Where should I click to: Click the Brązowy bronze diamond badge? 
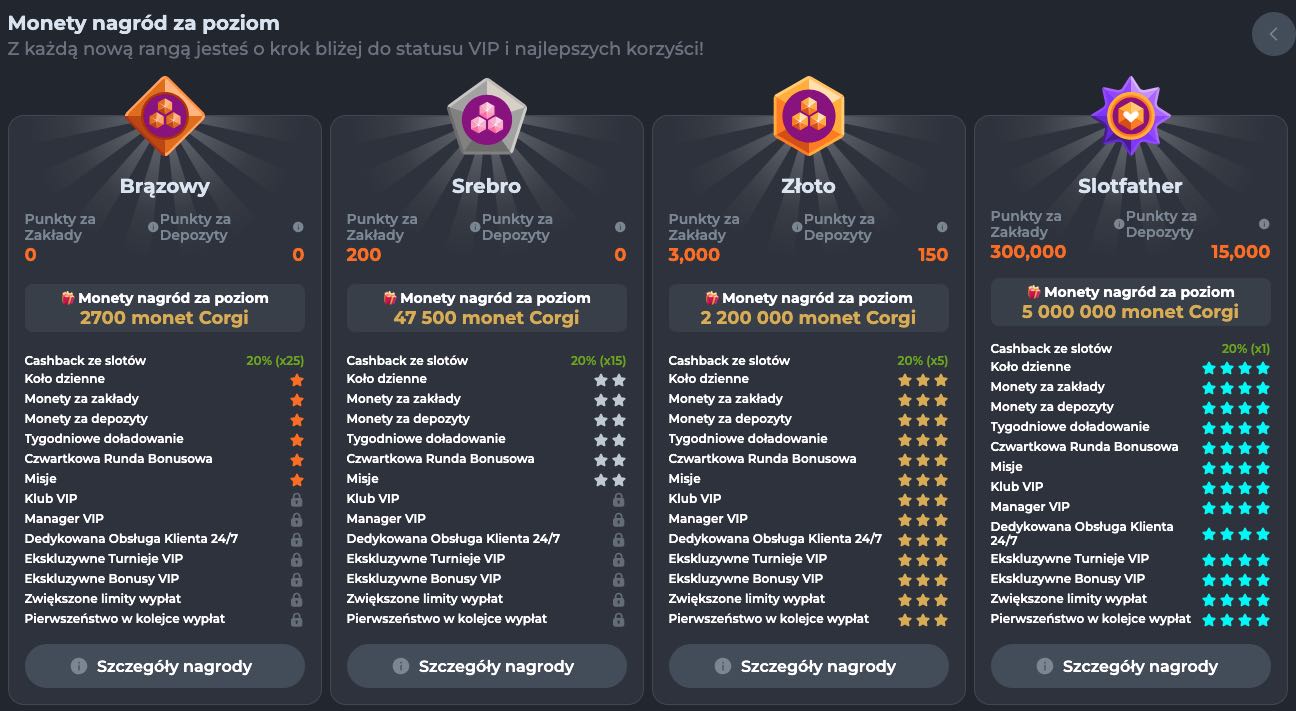[x=164, y=115]
